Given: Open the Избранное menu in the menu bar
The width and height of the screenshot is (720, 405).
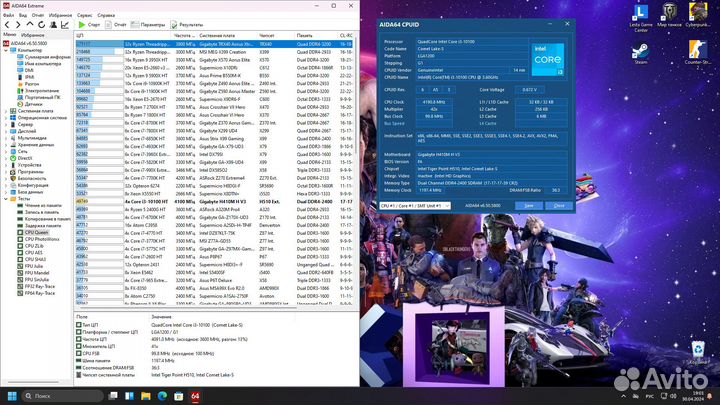Looking at the screenshot, I should point(60,15).
